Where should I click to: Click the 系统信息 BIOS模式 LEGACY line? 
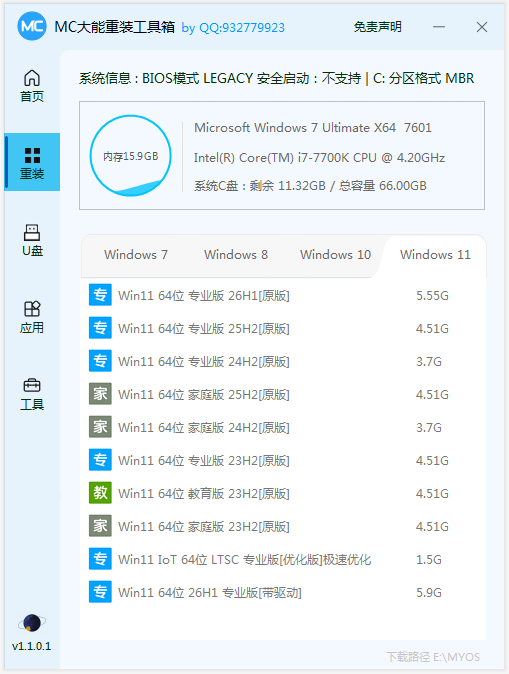276,78
